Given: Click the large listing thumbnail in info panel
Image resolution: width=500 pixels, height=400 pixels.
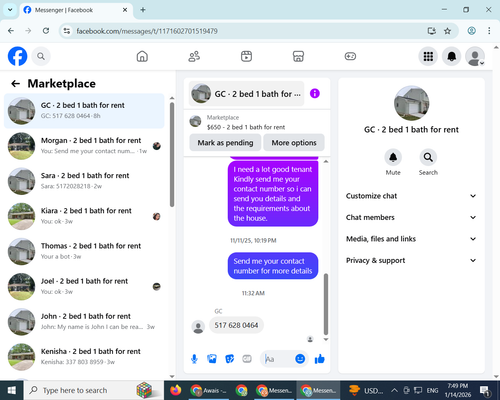Looking at the screenshot, I should 411,103.
